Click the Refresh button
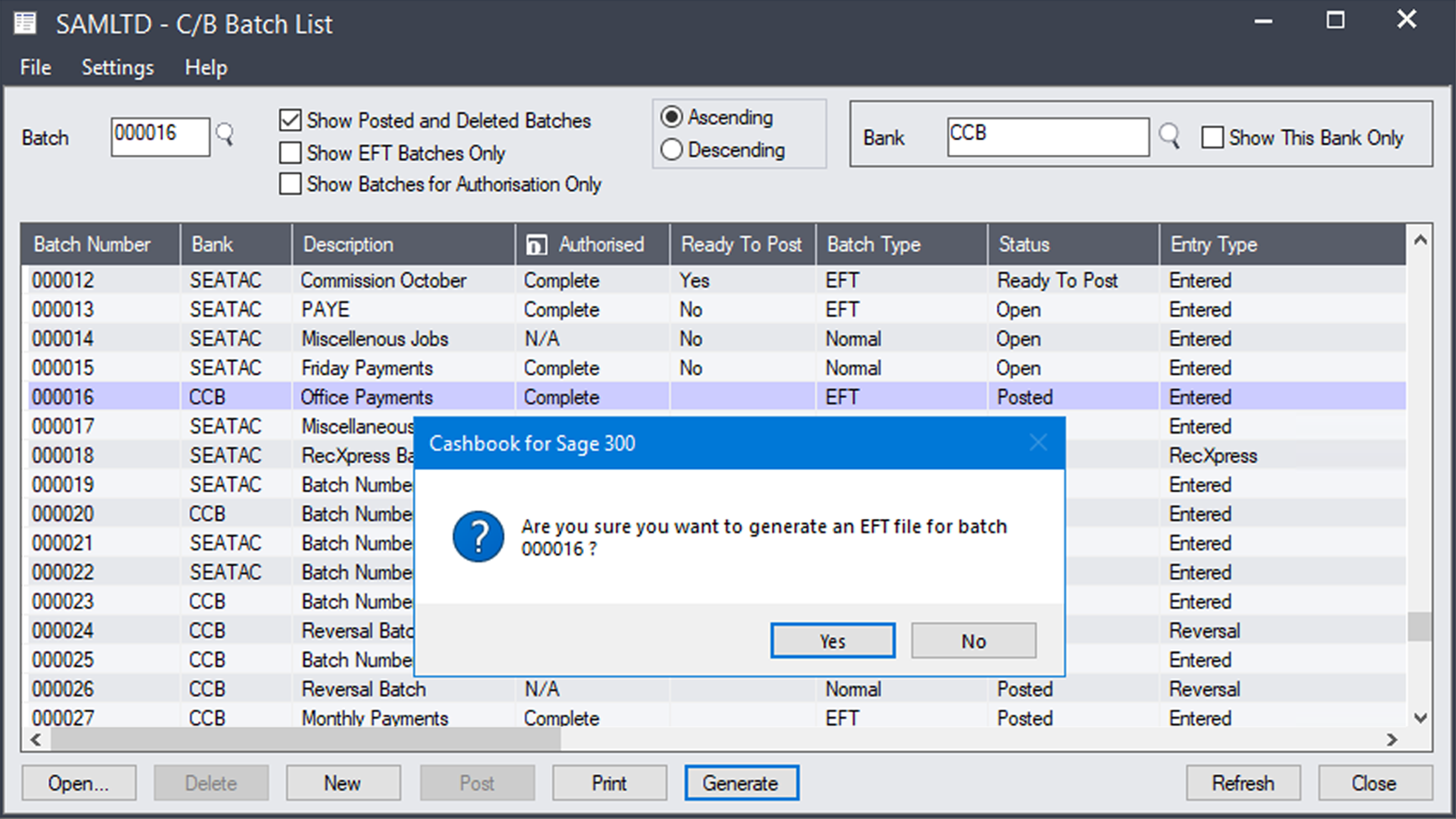Screen dimensions: 1456x819 (x=1243, y=783)
